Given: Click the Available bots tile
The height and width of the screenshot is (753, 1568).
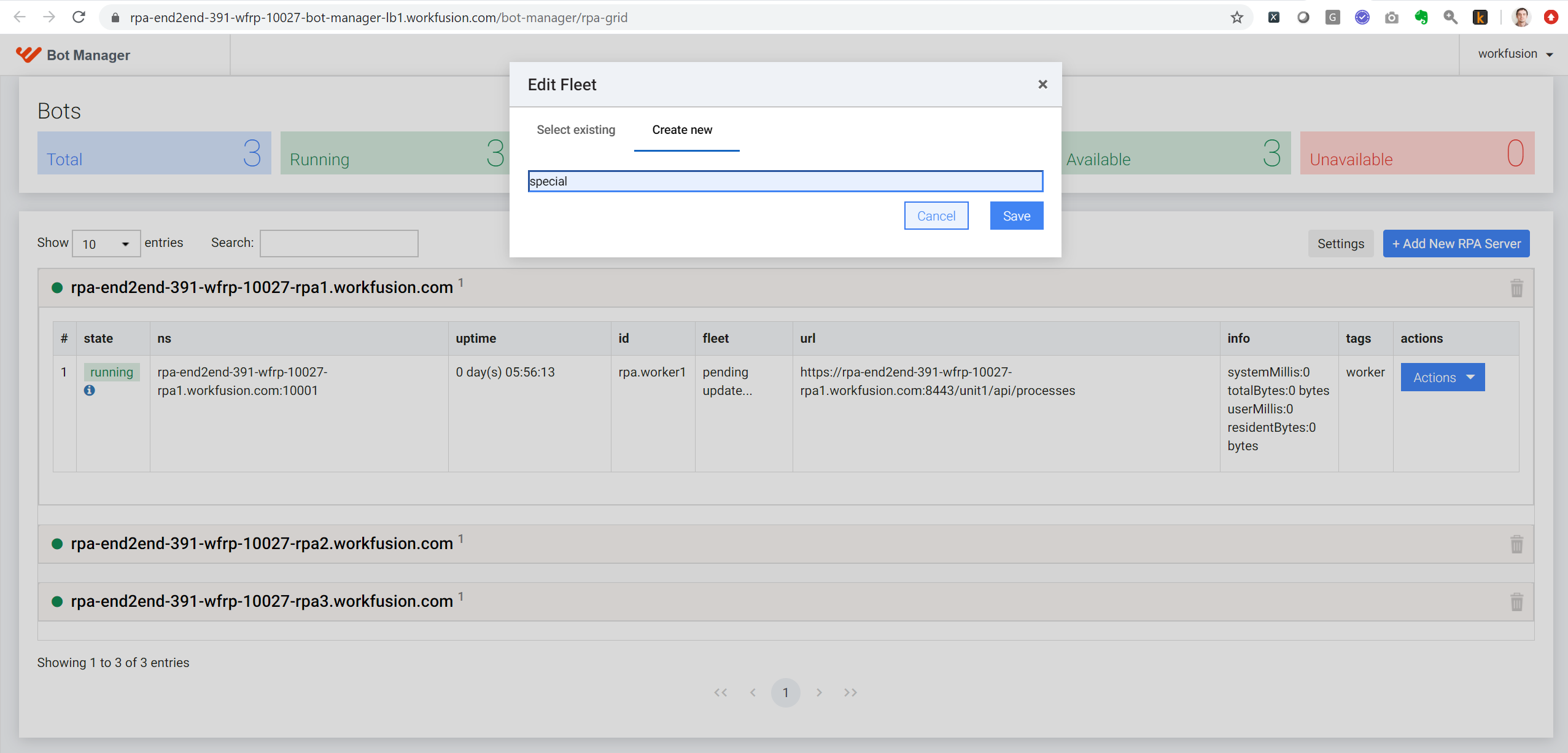Looking at the screenshot, I should click(x=1176, y=153).
